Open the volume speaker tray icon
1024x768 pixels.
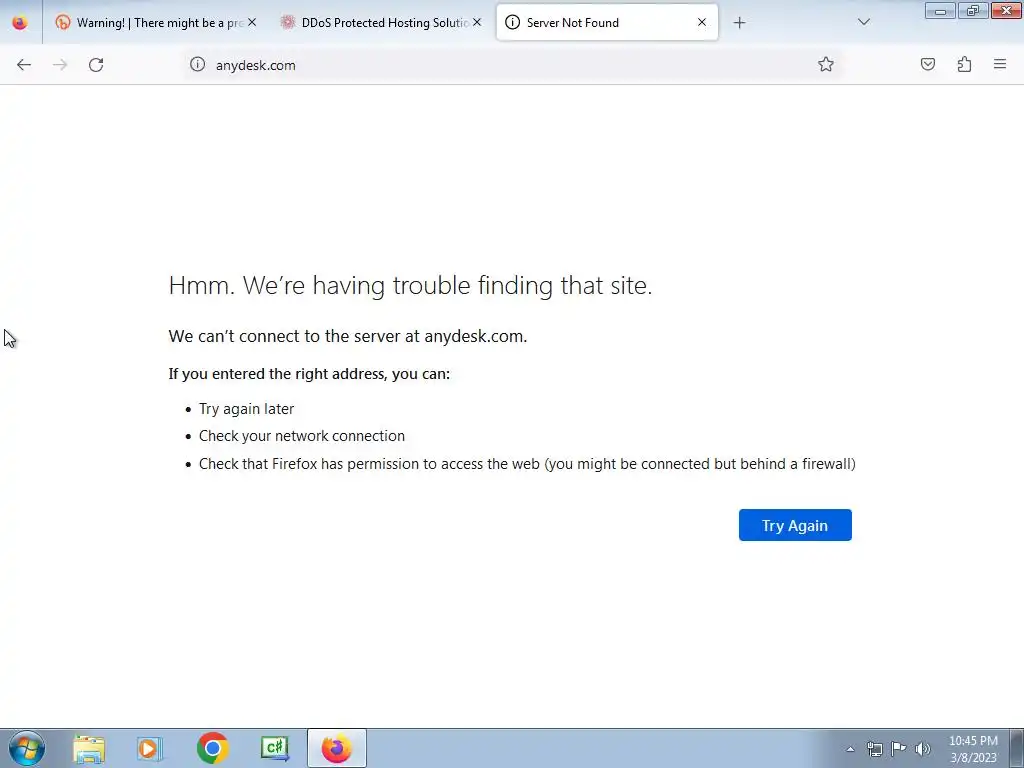coord(923,749)
